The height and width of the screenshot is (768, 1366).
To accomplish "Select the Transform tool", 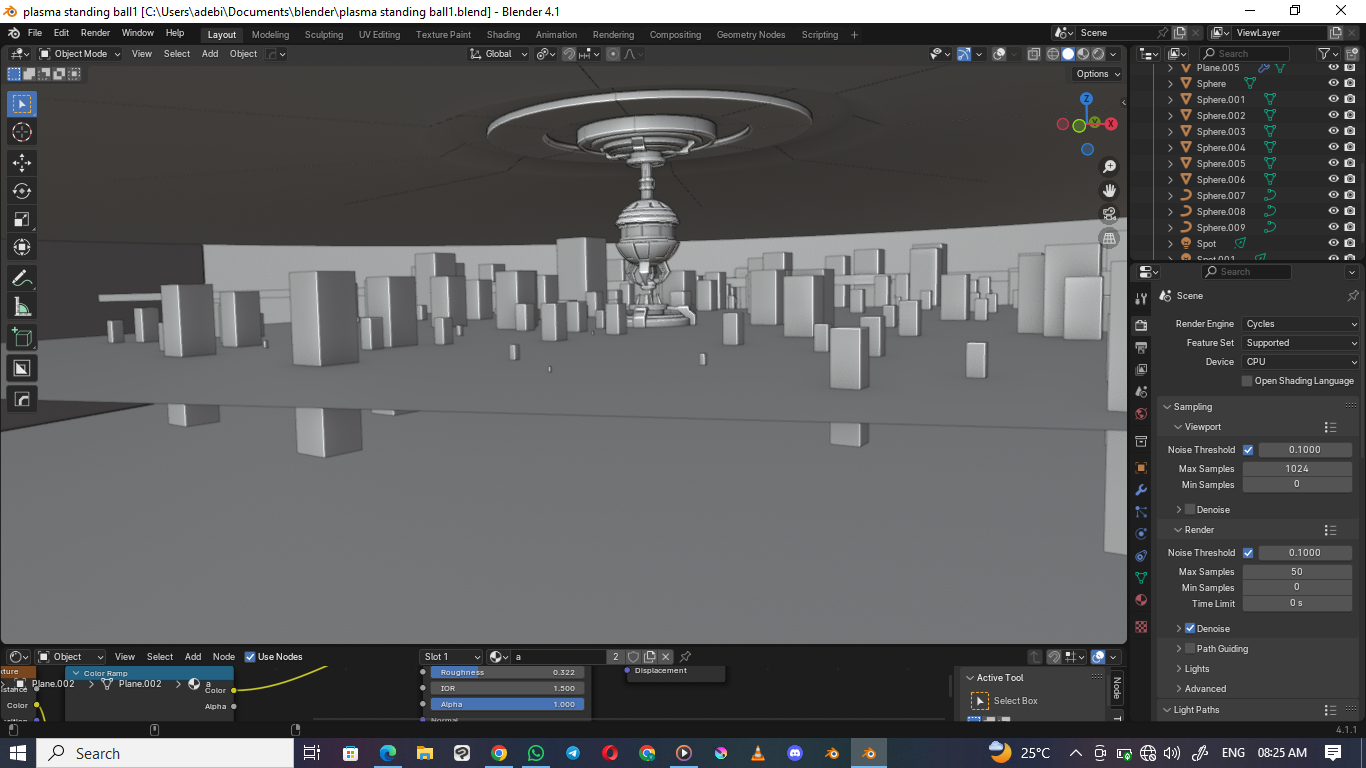I will (x=22, y=247).
